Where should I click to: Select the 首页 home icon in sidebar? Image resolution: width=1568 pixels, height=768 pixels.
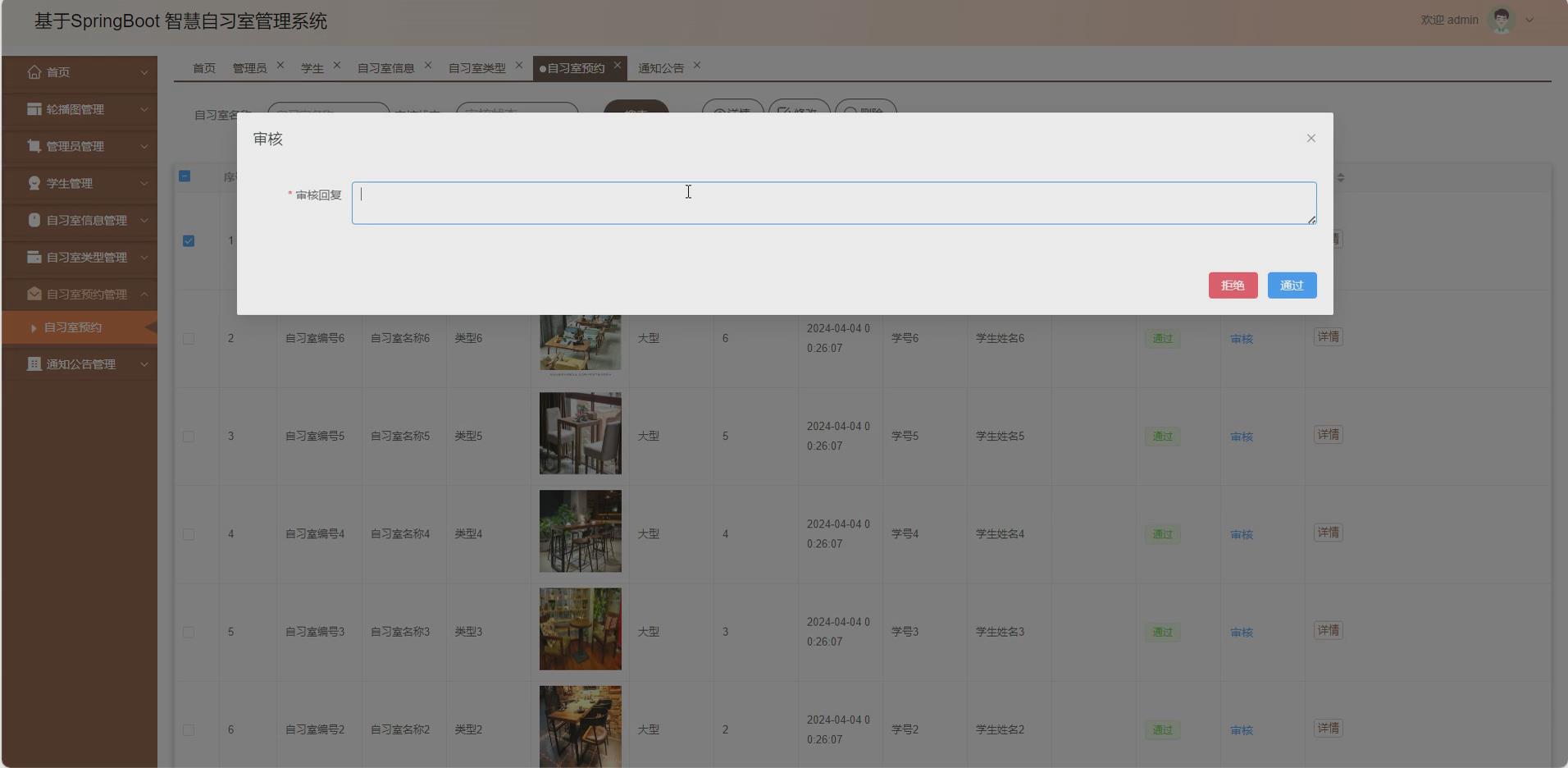[34, 72]
